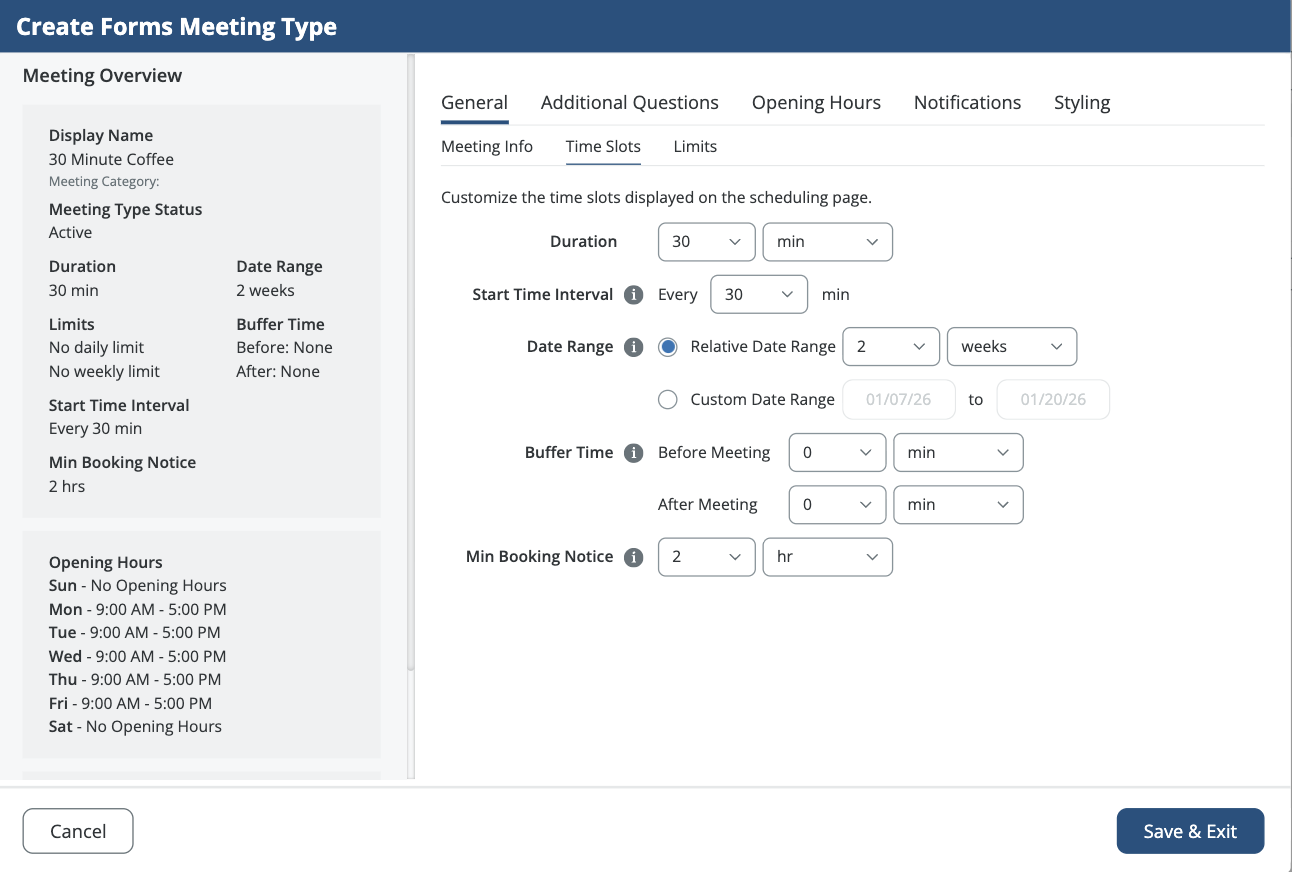Image resolution: width=1292 pixels, height=872 pixels.
Task: Open the relative date range weeks dropdown
Action: tap(1011, 347)
